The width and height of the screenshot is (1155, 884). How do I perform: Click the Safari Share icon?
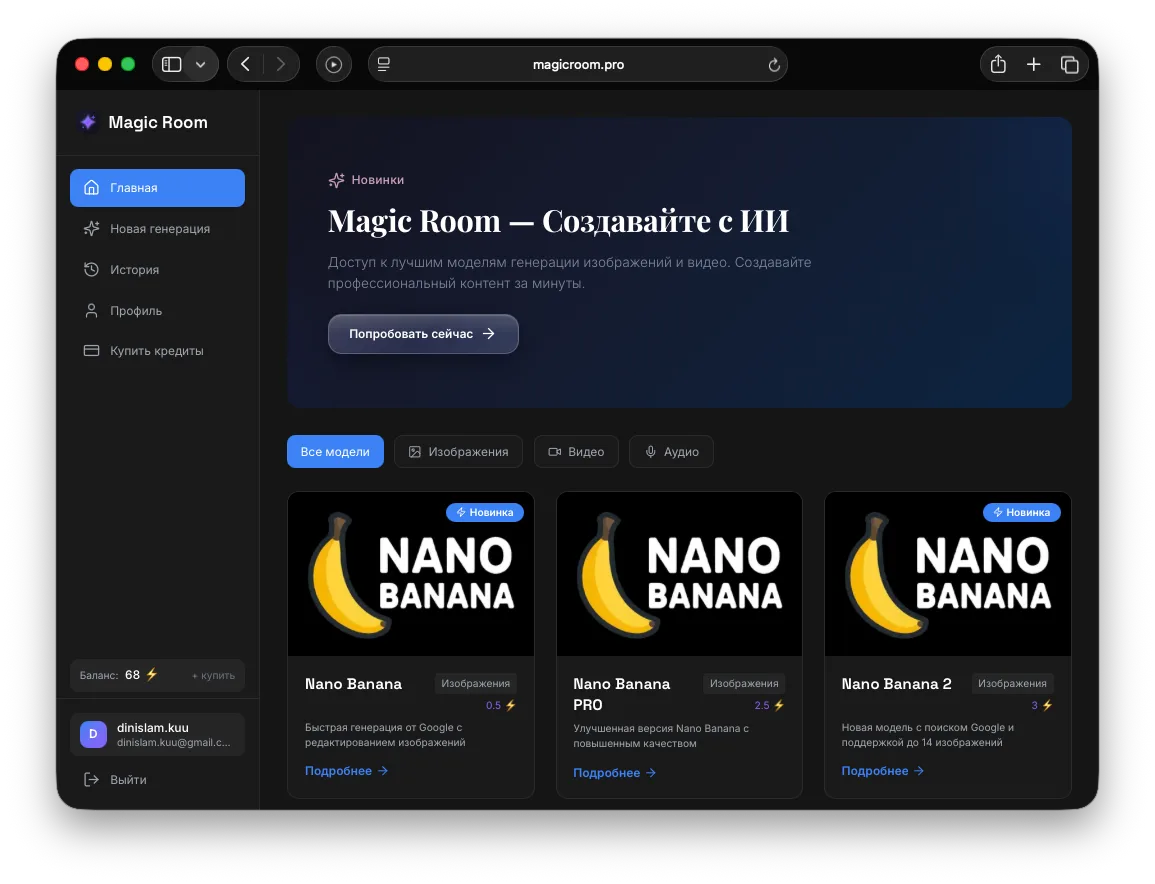[x=998, y=64]
